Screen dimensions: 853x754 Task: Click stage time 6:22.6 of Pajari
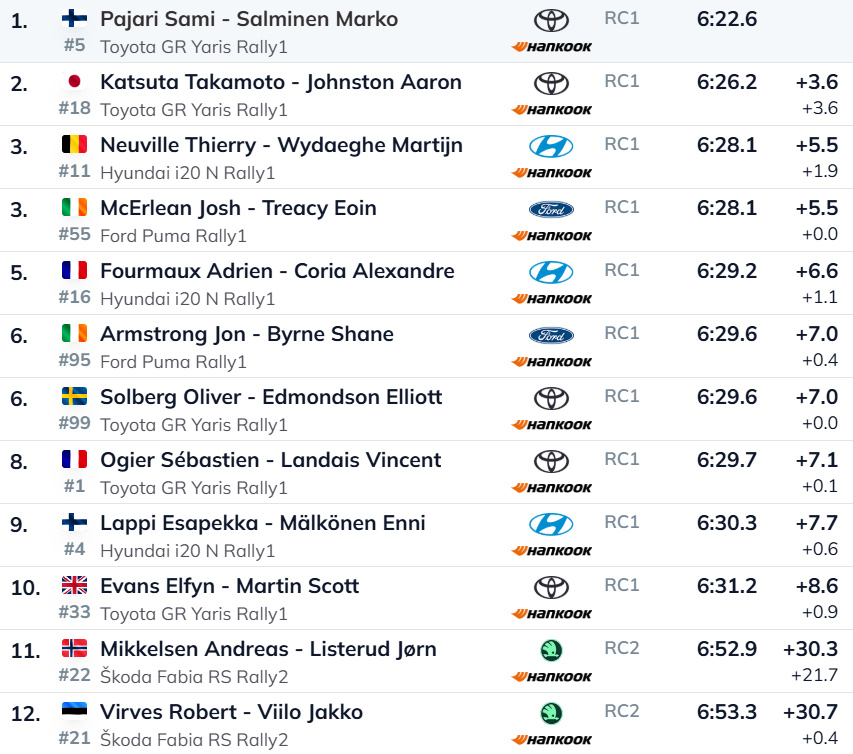coord(727,19)
